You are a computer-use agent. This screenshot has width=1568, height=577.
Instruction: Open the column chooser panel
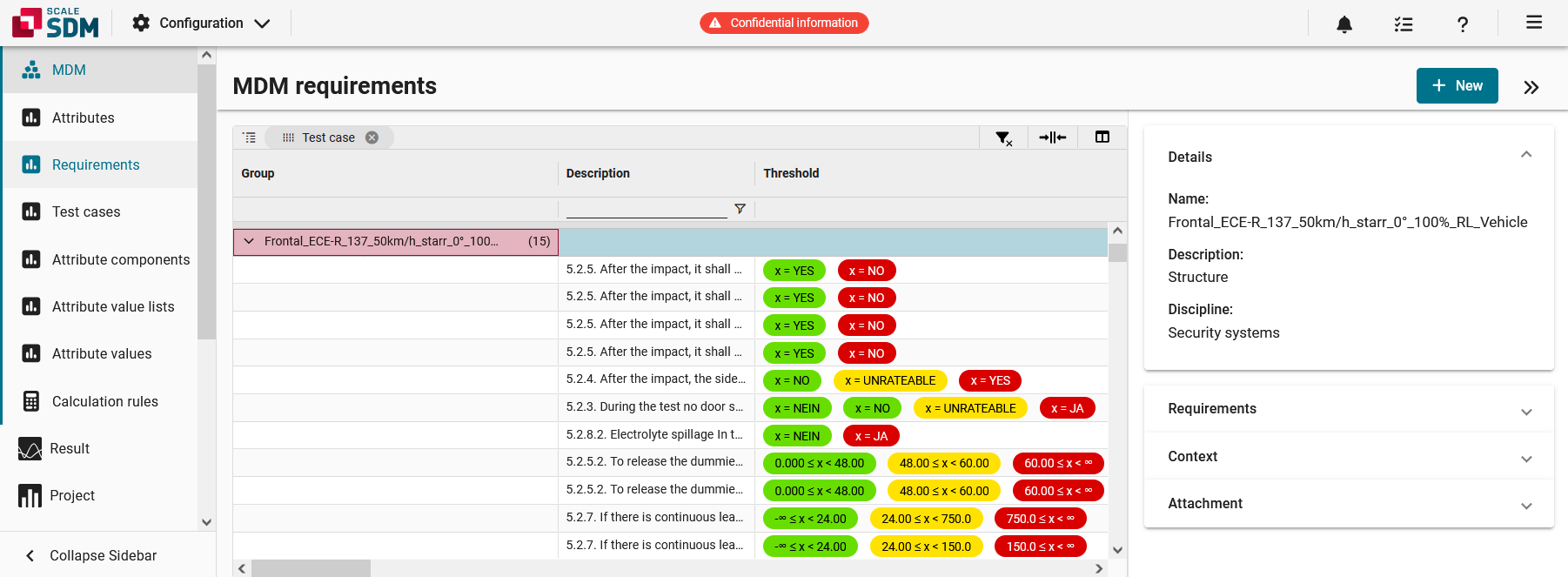coord(1102,137)
